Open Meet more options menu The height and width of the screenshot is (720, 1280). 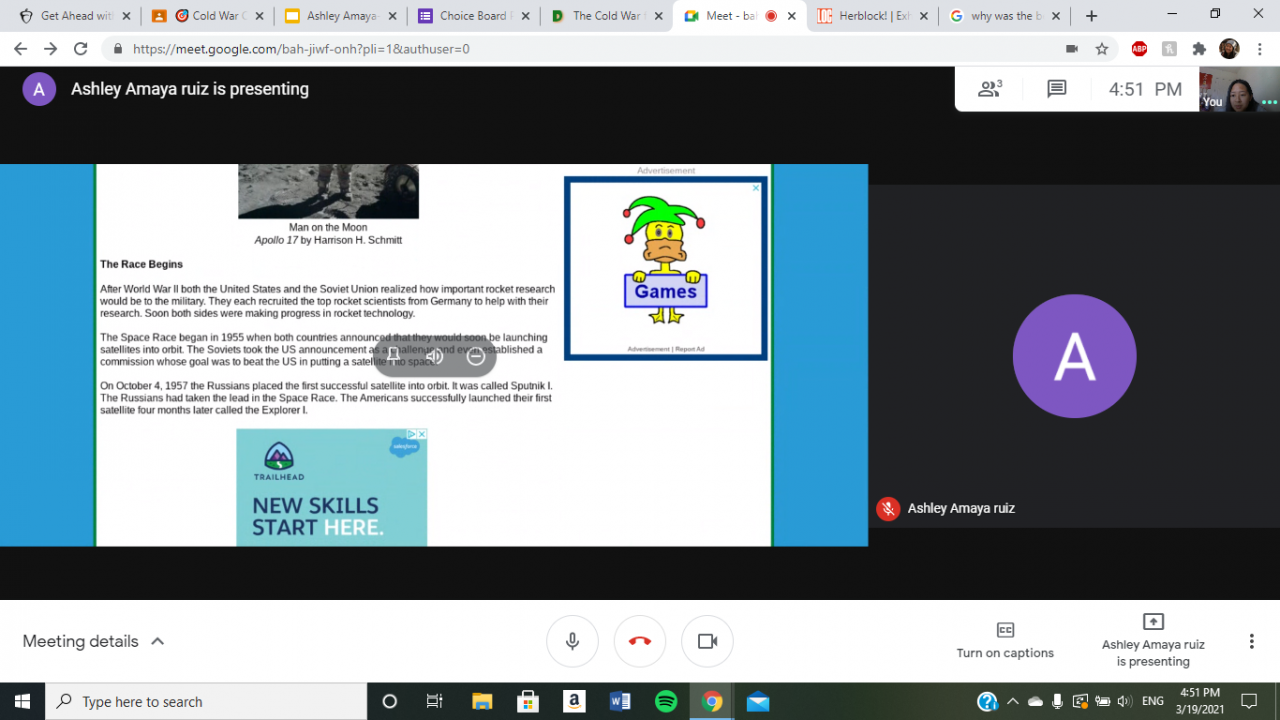[1251, 641]
